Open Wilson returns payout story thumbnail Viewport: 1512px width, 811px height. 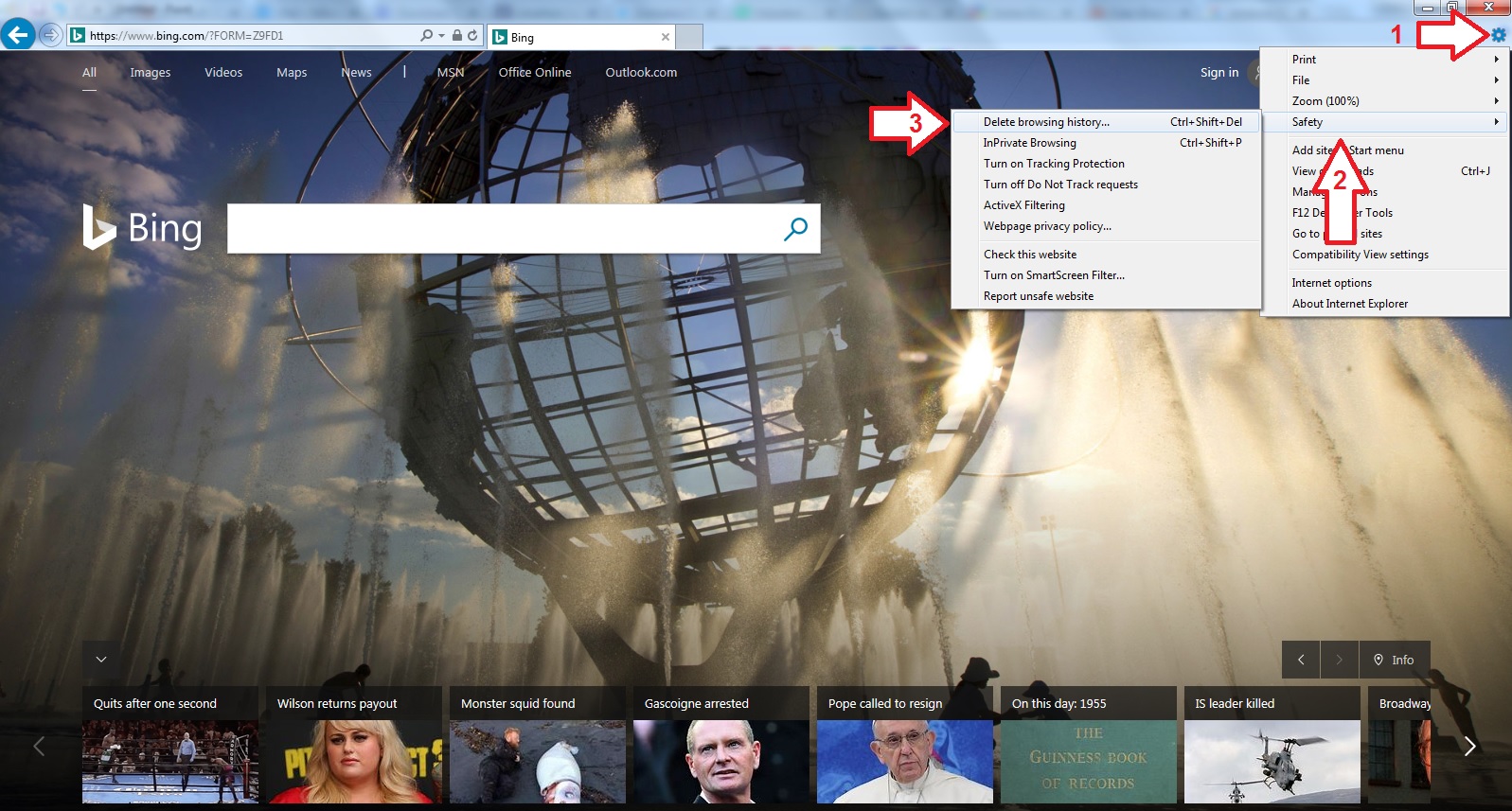(x=354, y=745)
